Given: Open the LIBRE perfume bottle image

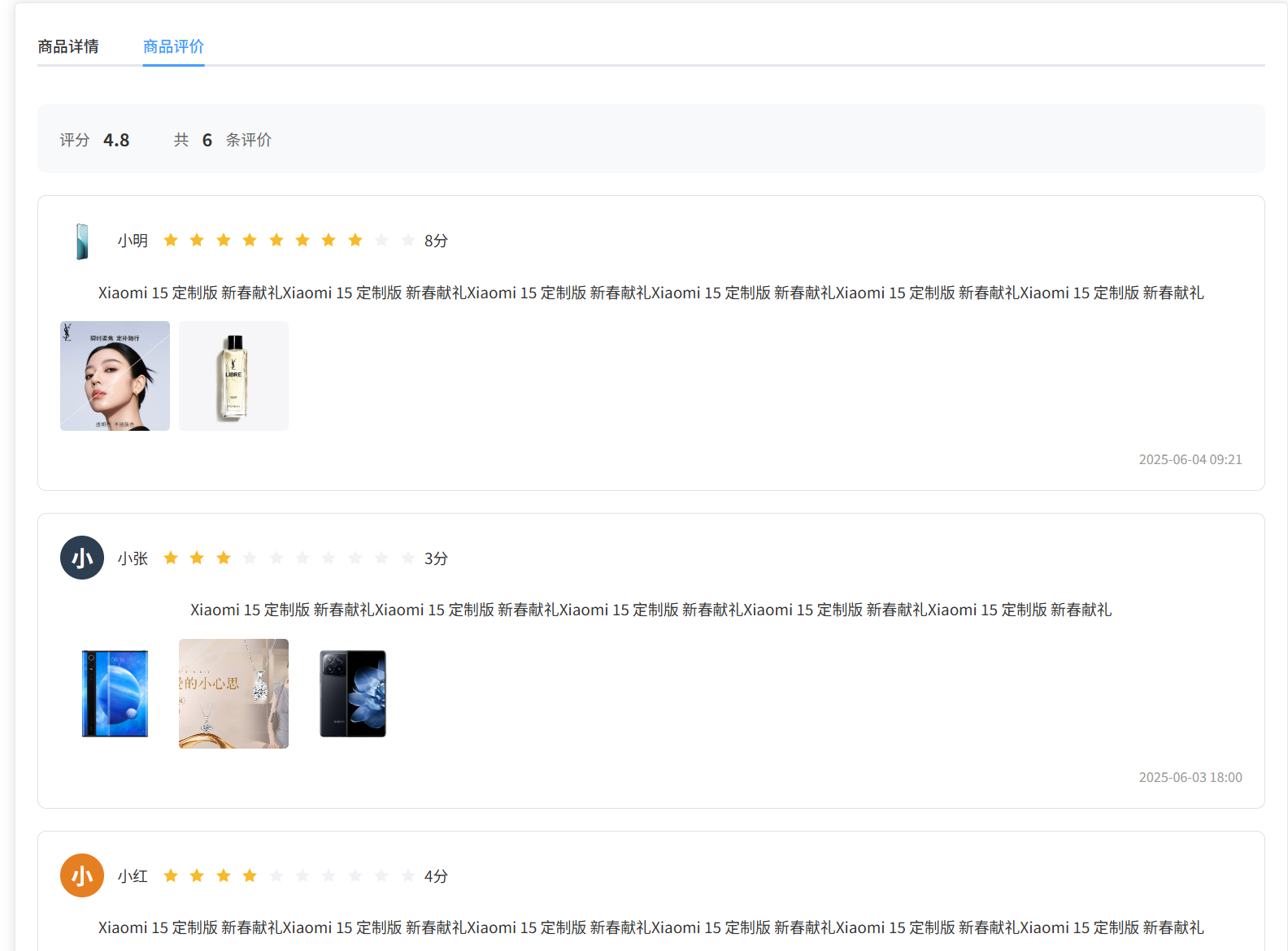Looking at the screenshot, I should [233, 376].
